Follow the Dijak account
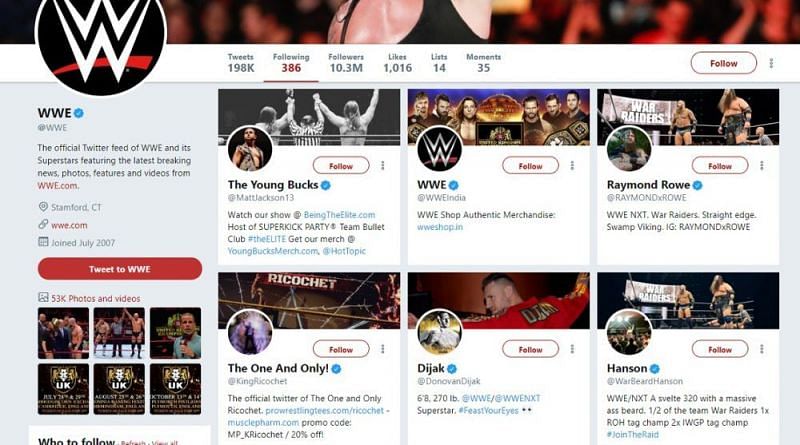The width and height of the screenshot is (800, 445). 530,350
